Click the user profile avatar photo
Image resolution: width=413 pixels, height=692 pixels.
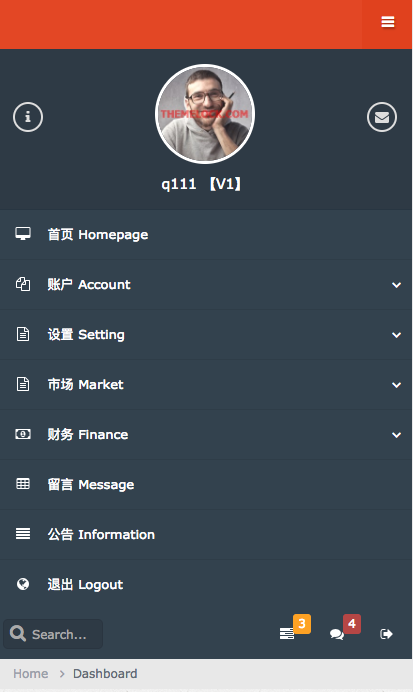pyautogui.click(x=205, y=114)
